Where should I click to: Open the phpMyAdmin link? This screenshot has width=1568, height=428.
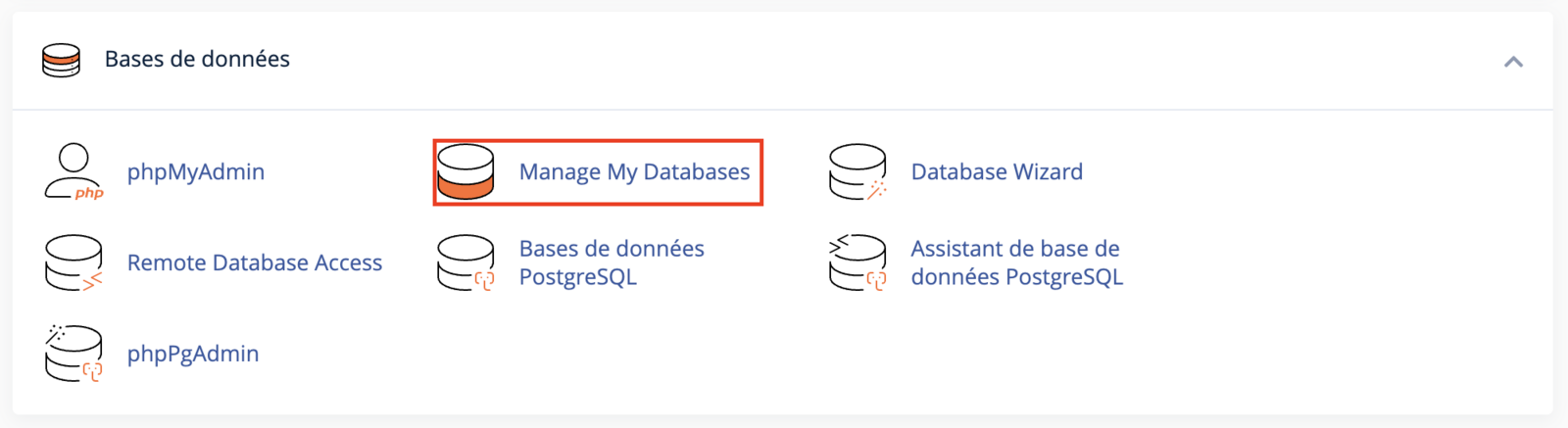coord(196,171)
